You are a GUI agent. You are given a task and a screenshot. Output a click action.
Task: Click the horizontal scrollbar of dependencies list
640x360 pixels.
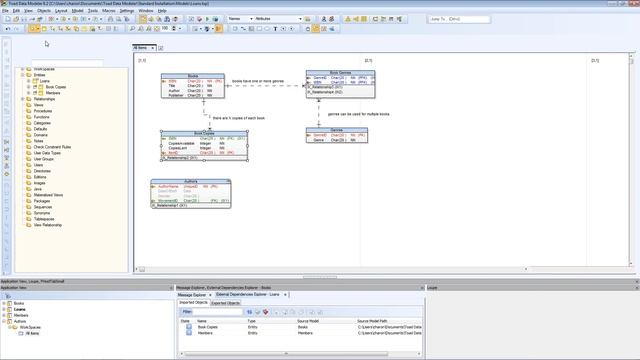286,354
